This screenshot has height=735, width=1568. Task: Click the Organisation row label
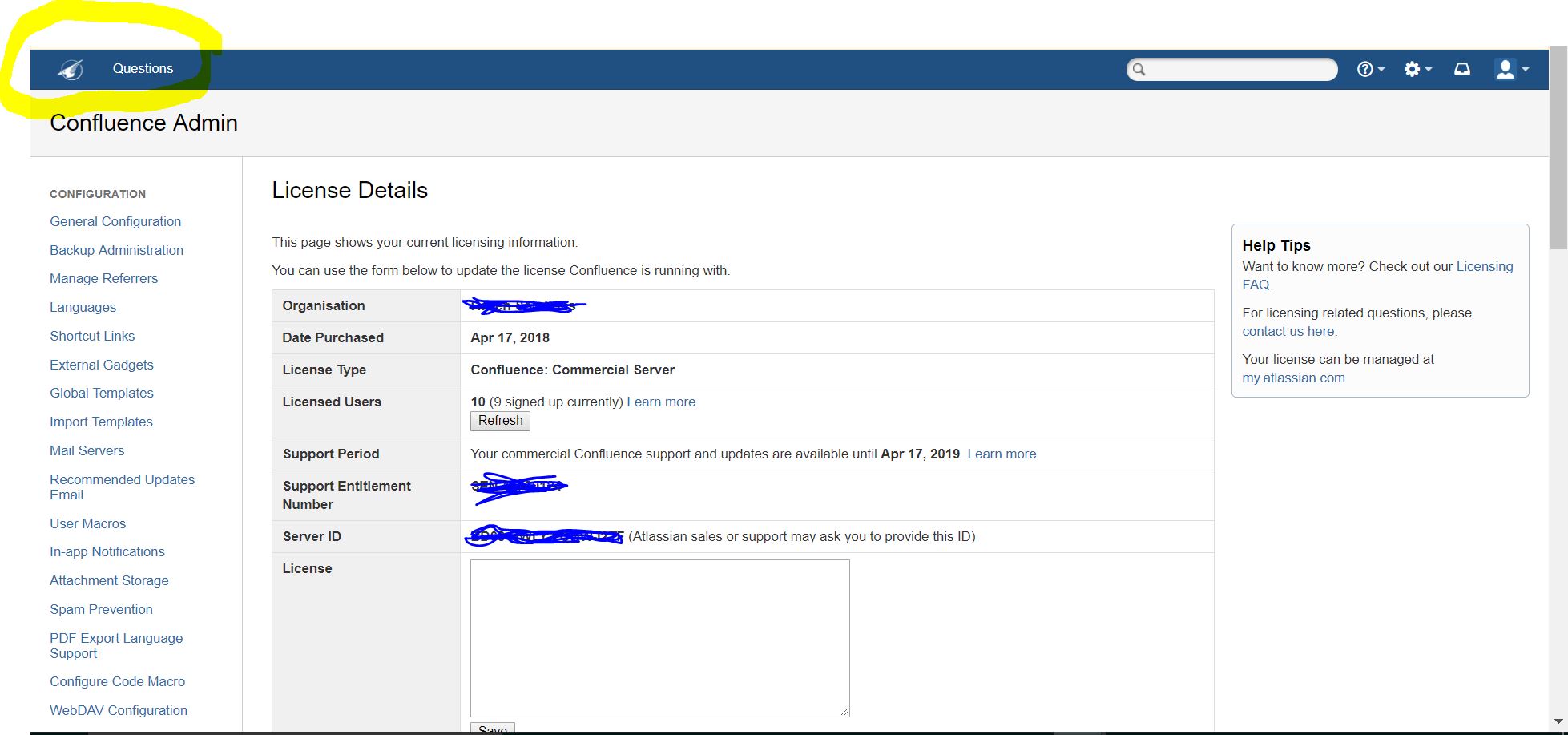coord(323,305)
